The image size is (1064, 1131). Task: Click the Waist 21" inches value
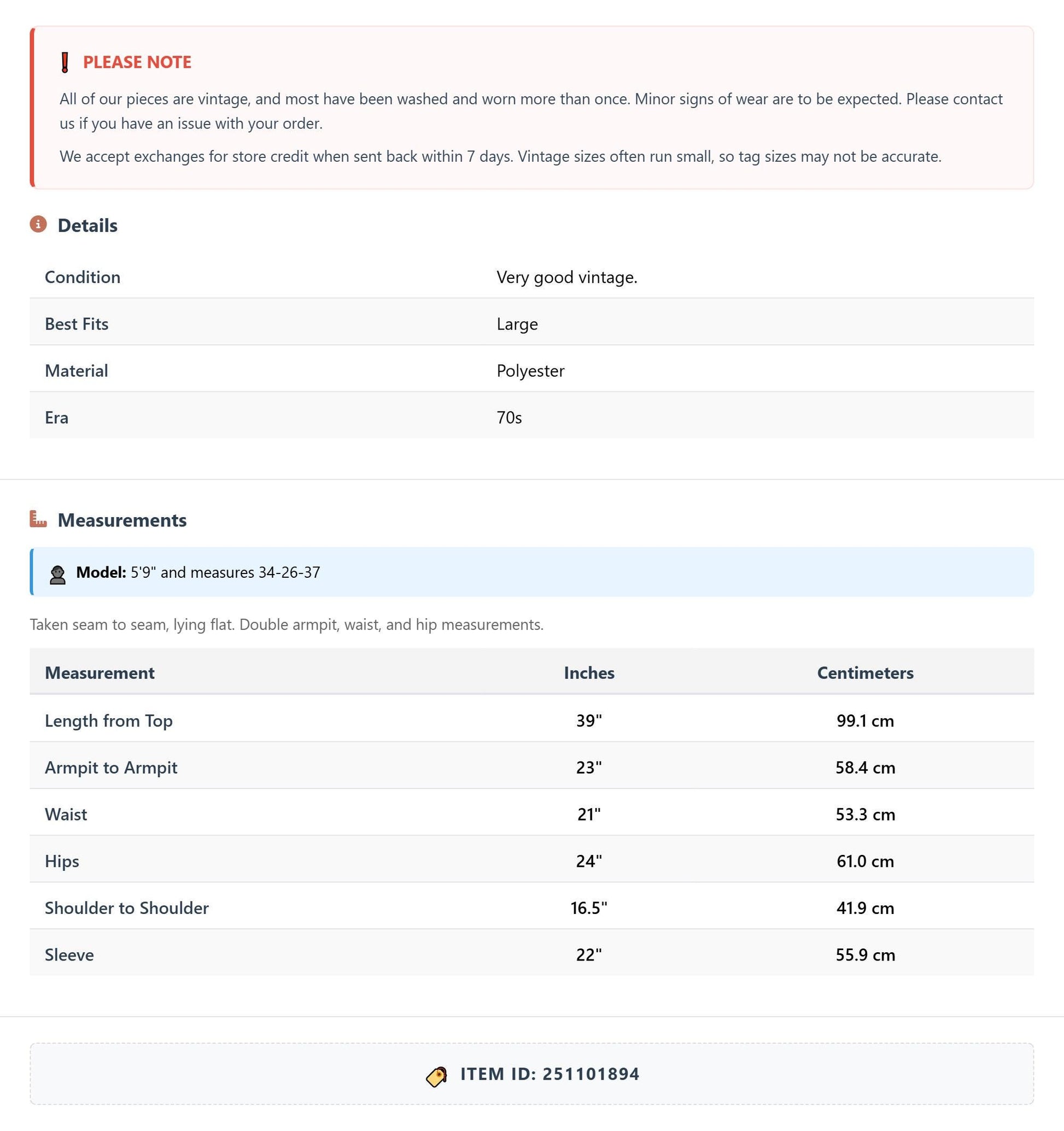(589, 814)
